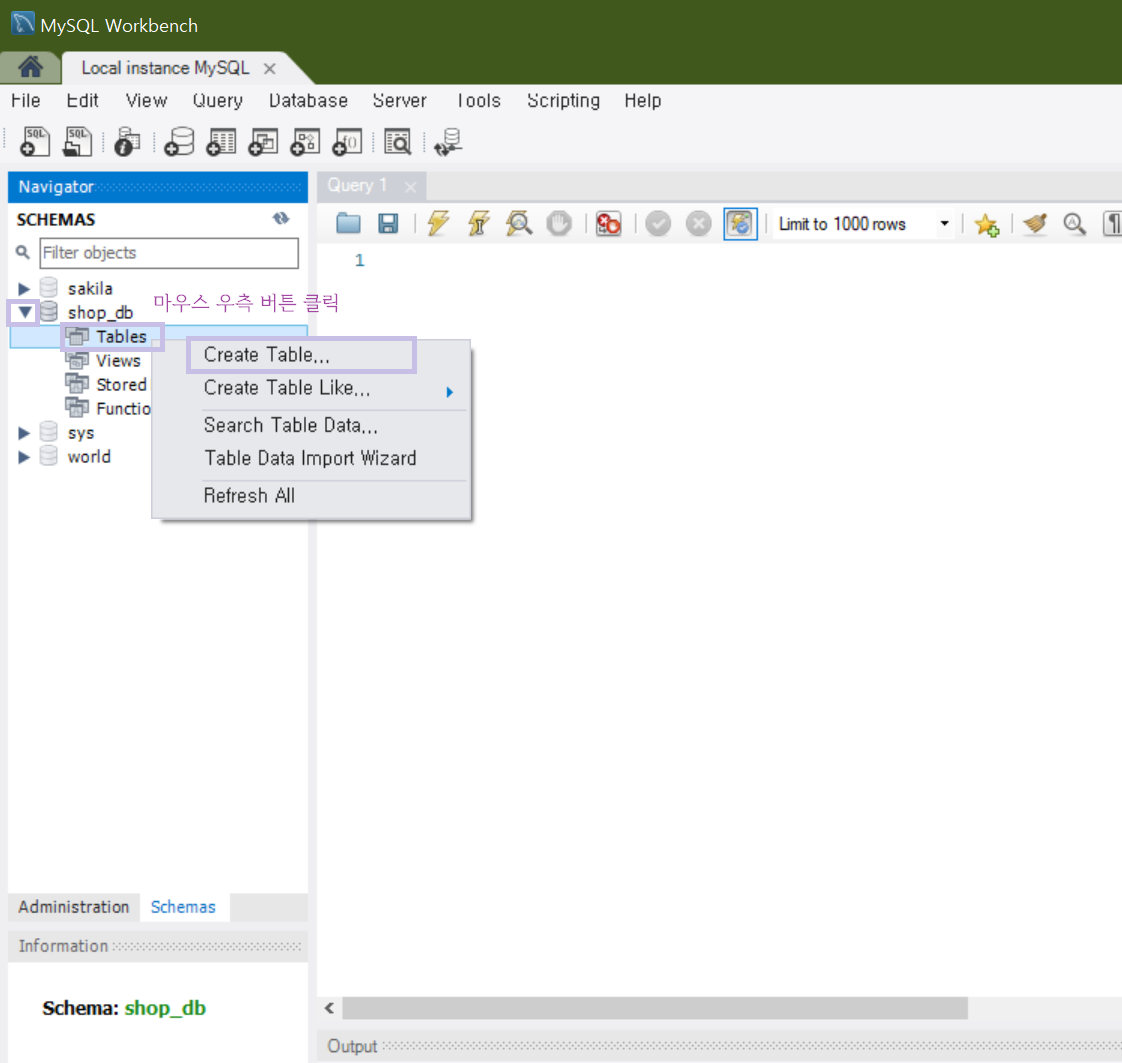Click the scroll left arrow
1122x1063 pixels.
(x=329, y=1008)
